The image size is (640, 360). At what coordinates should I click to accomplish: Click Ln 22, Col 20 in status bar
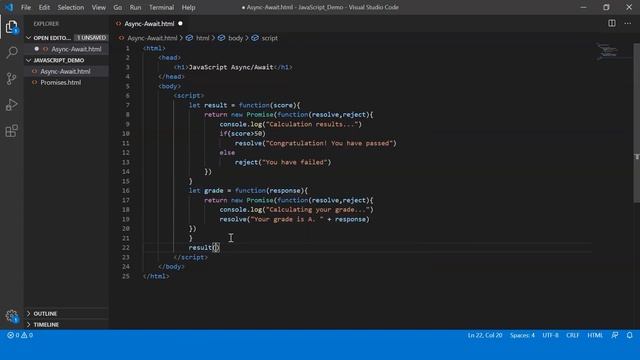485,335
